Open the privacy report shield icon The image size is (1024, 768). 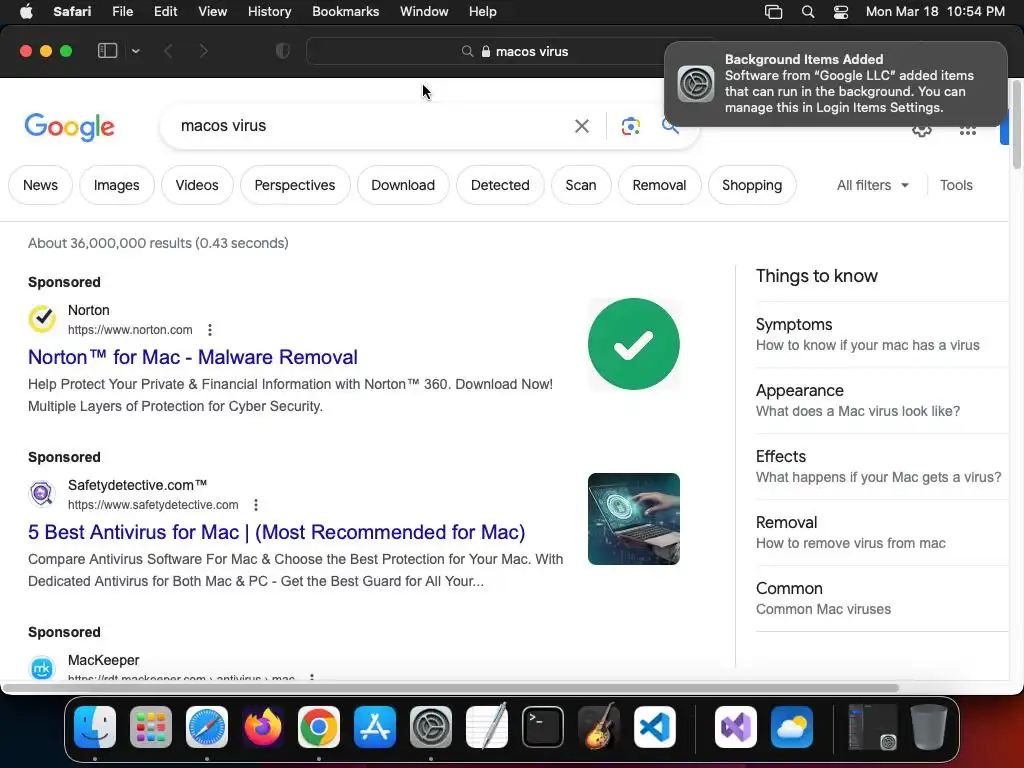click(x=282, y=51)
